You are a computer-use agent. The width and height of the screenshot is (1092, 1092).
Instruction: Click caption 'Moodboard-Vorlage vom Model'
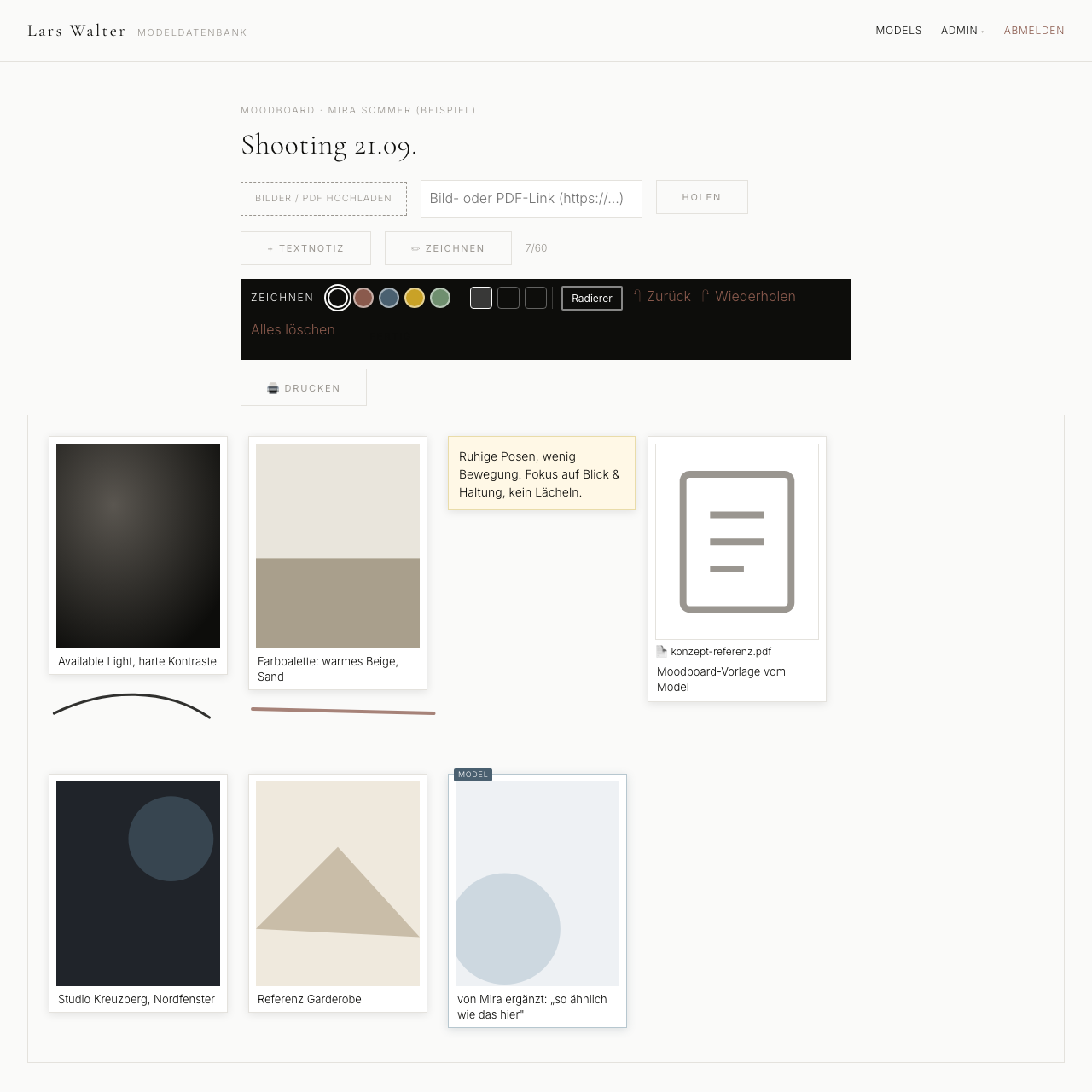tap(722, 679)
